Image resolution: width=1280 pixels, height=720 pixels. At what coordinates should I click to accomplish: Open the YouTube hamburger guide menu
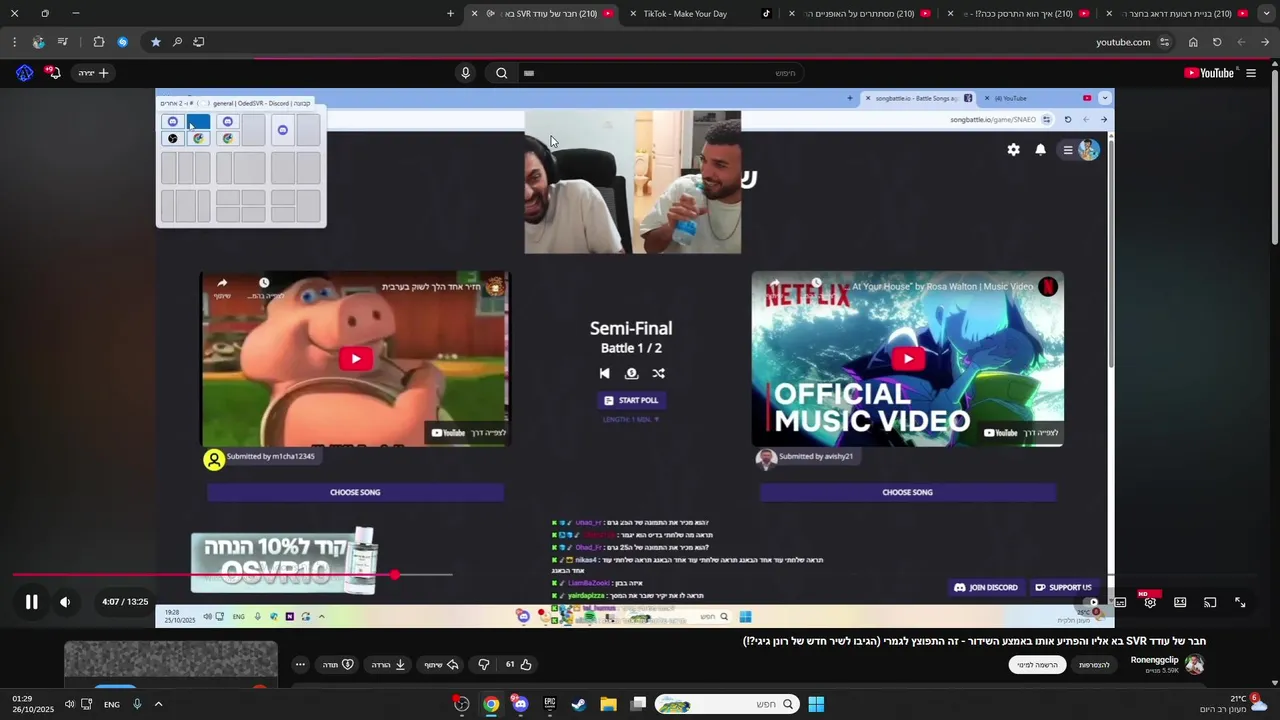(1251, 73)
